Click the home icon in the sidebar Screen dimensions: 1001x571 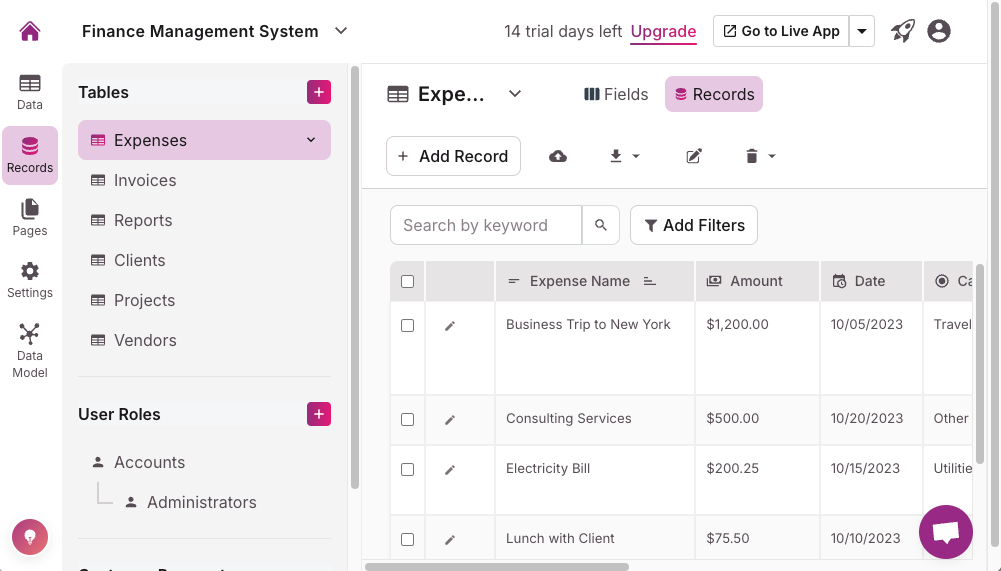pyautogui.click(x=30, y=31)
